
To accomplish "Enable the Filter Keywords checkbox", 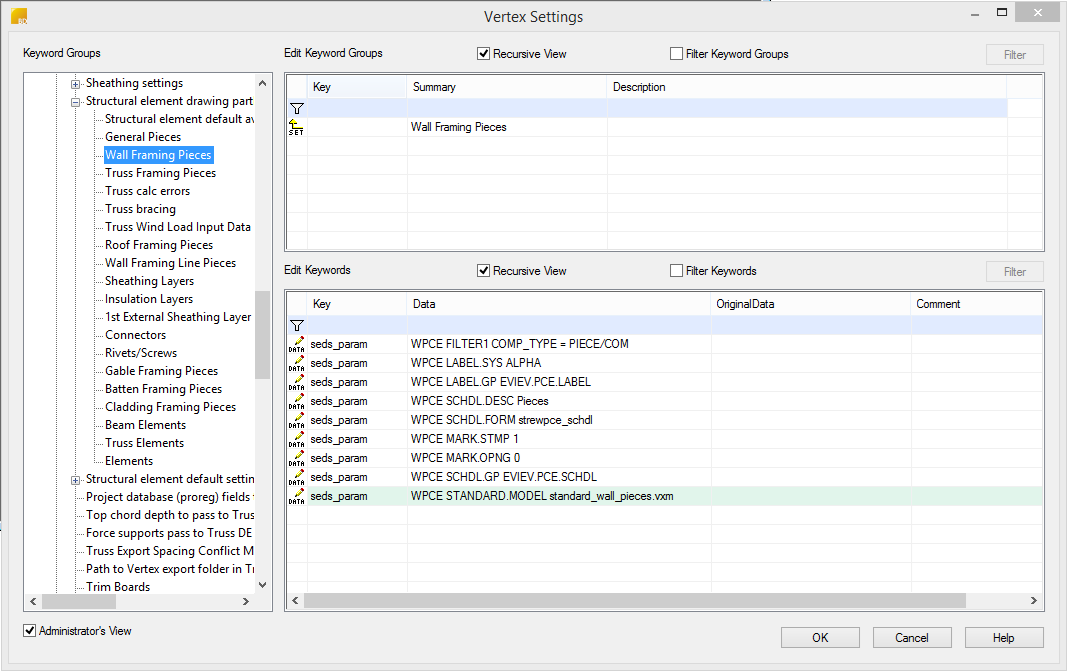I will point(677,271).
